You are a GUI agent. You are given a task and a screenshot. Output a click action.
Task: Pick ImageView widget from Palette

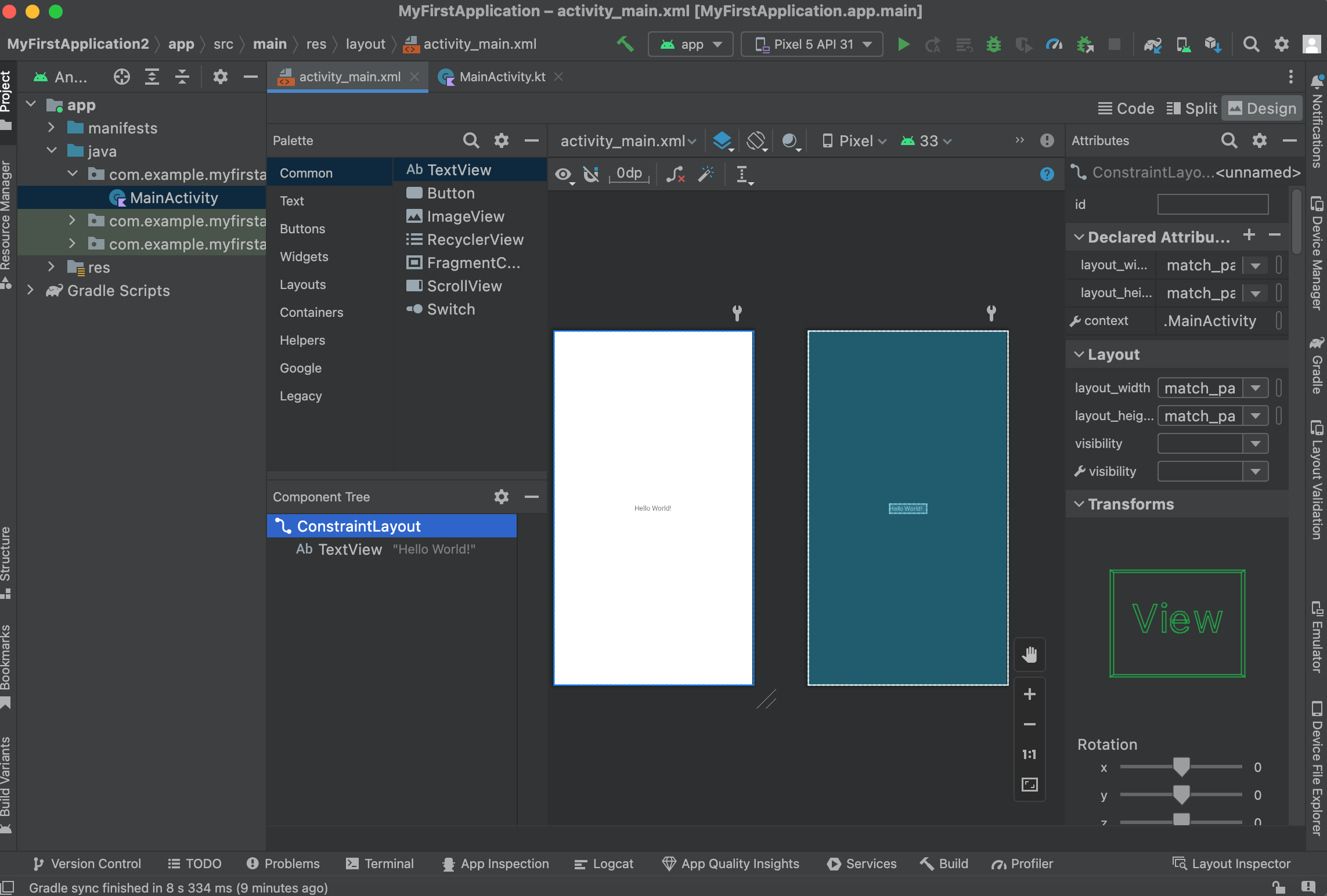point(470,216)
